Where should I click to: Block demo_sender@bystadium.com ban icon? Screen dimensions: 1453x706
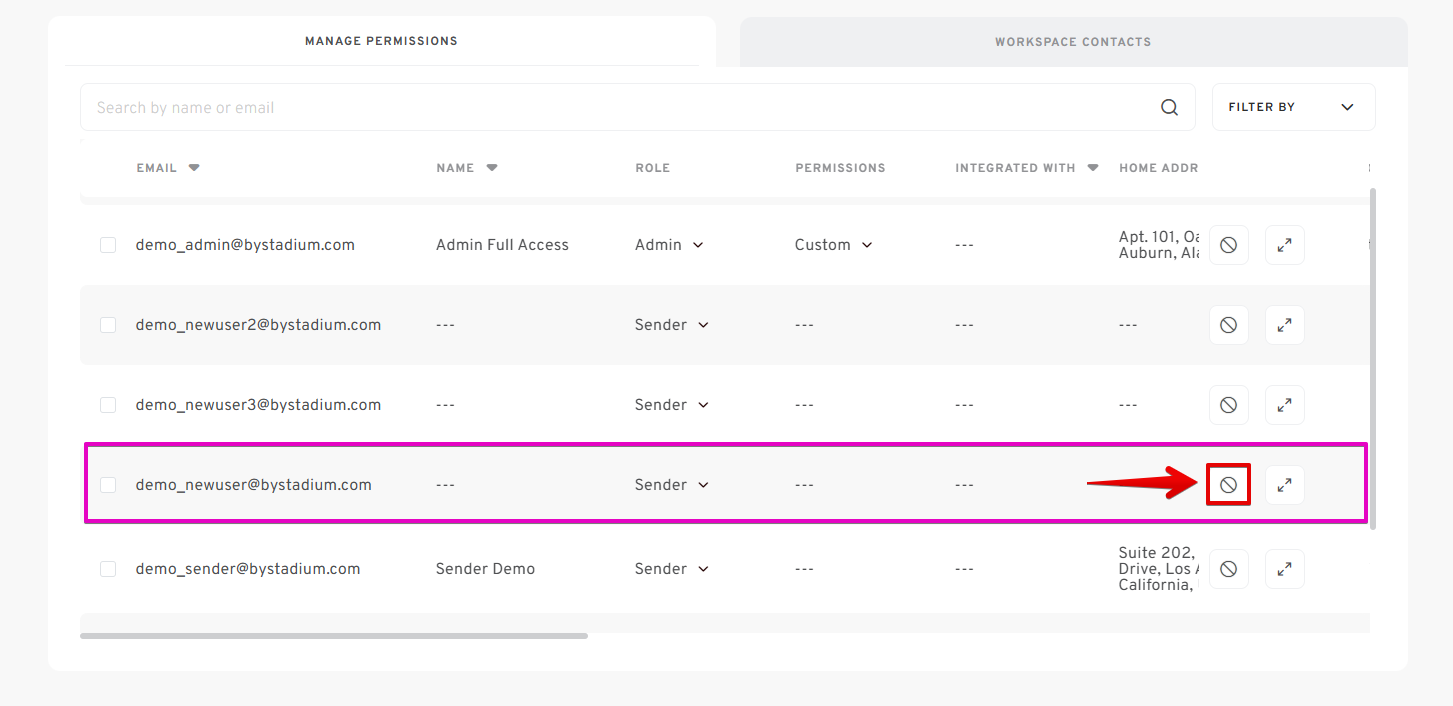[x=1228, y=569]
